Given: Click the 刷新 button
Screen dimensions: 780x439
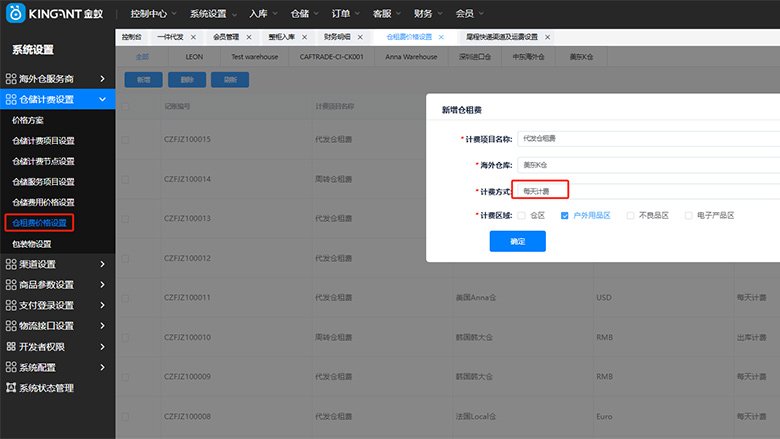Looking at the screenshot, I should pyautogui.click(x=230, y=80).
